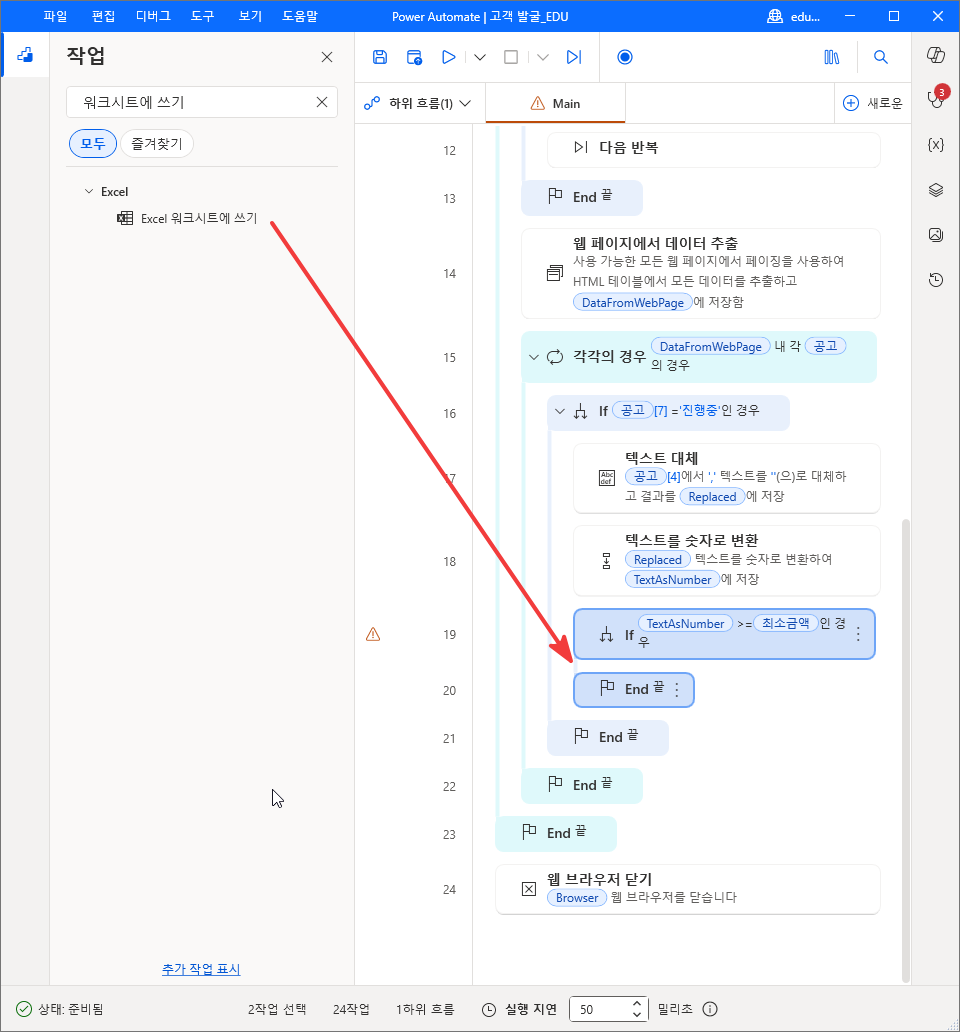This screenshot has width=960, height=1032.
Task: Open the 하위 흐름(1) dropdown
Action: (x=418, y=103)
